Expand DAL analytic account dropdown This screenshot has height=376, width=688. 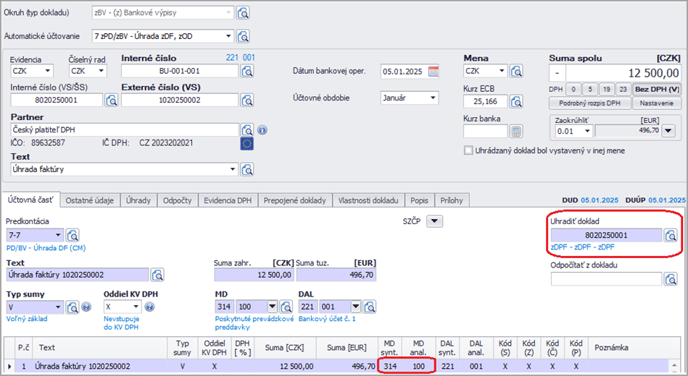[356, 307]
